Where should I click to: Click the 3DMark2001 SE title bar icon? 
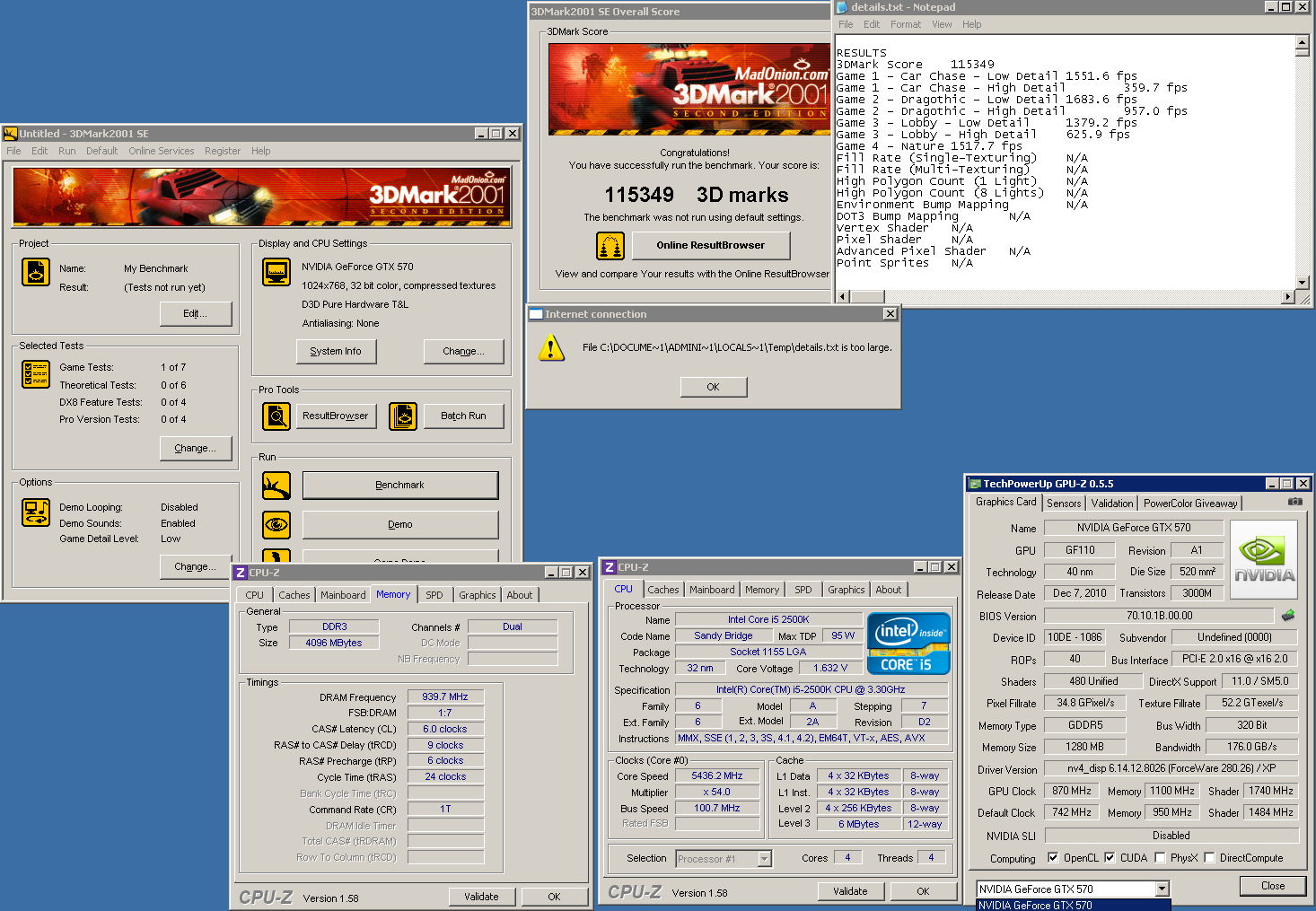point(11,134)
